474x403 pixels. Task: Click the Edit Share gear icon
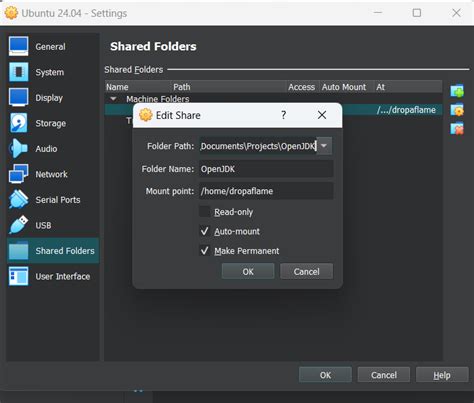[x=146, y=115]
